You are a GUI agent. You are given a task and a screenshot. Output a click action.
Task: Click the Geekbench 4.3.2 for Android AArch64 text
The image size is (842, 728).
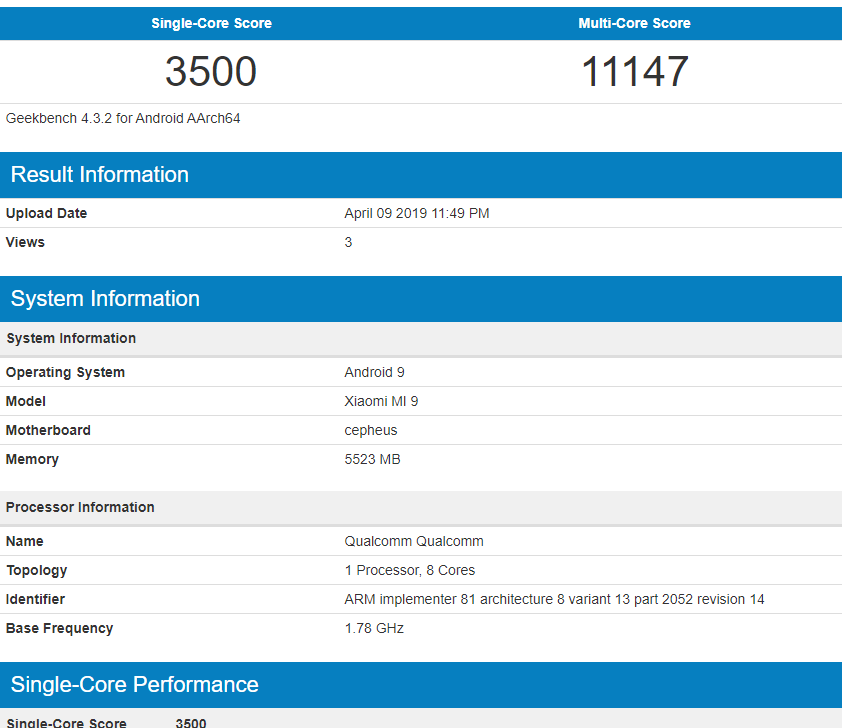point(123,118)
